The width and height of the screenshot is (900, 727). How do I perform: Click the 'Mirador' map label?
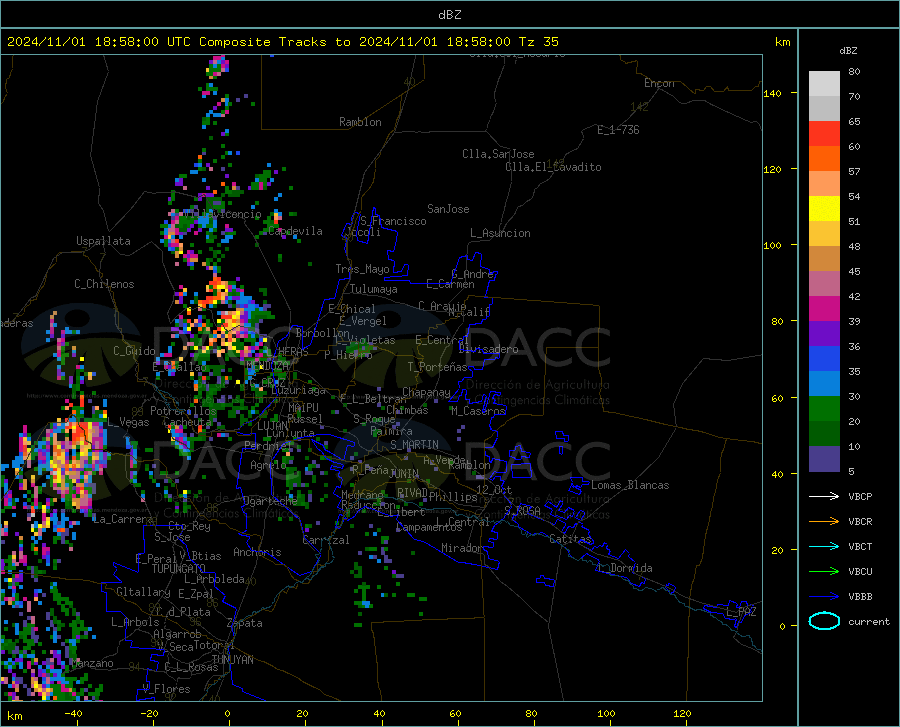462,548
